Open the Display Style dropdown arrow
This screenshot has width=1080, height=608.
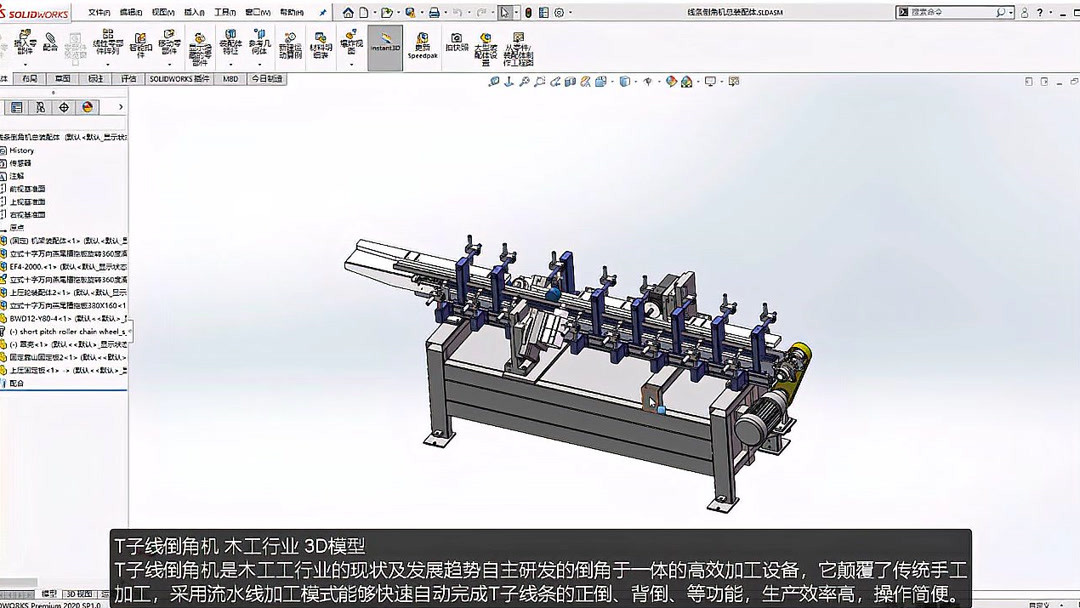pos(636,80)
